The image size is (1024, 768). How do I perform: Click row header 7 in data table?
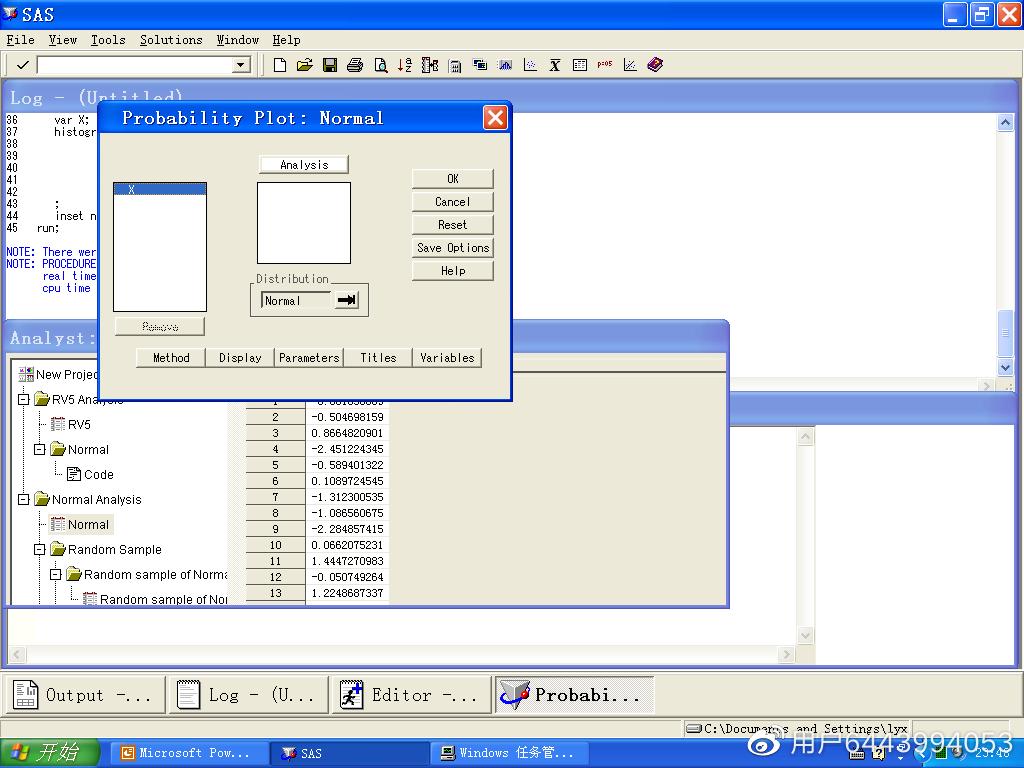(x=276, y=497)
